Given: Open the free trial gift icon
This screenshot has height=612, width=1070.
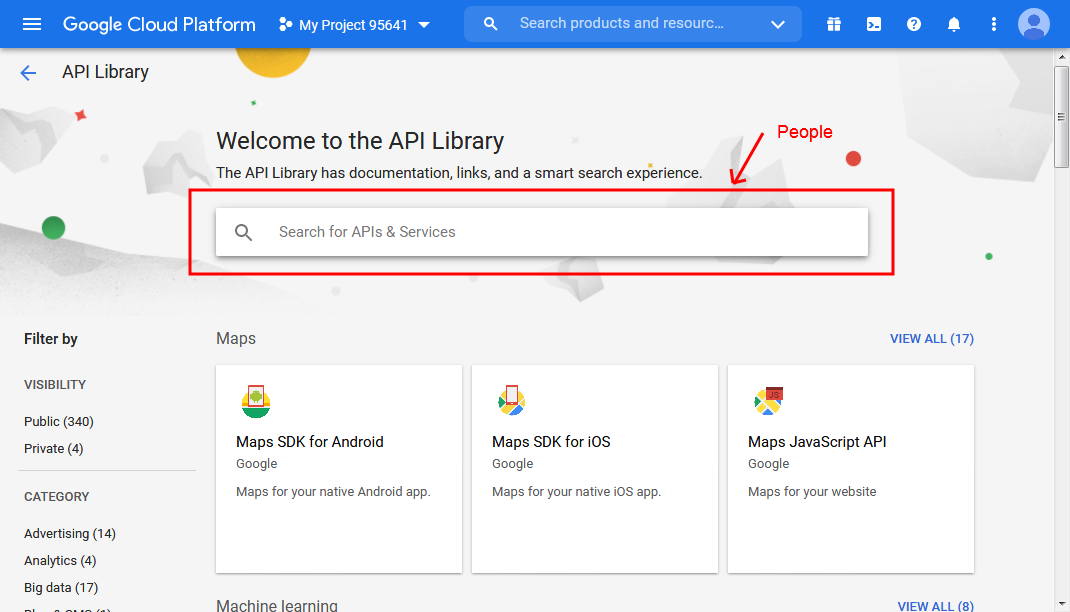Looking at the screenshot, I should coord(834,25).
